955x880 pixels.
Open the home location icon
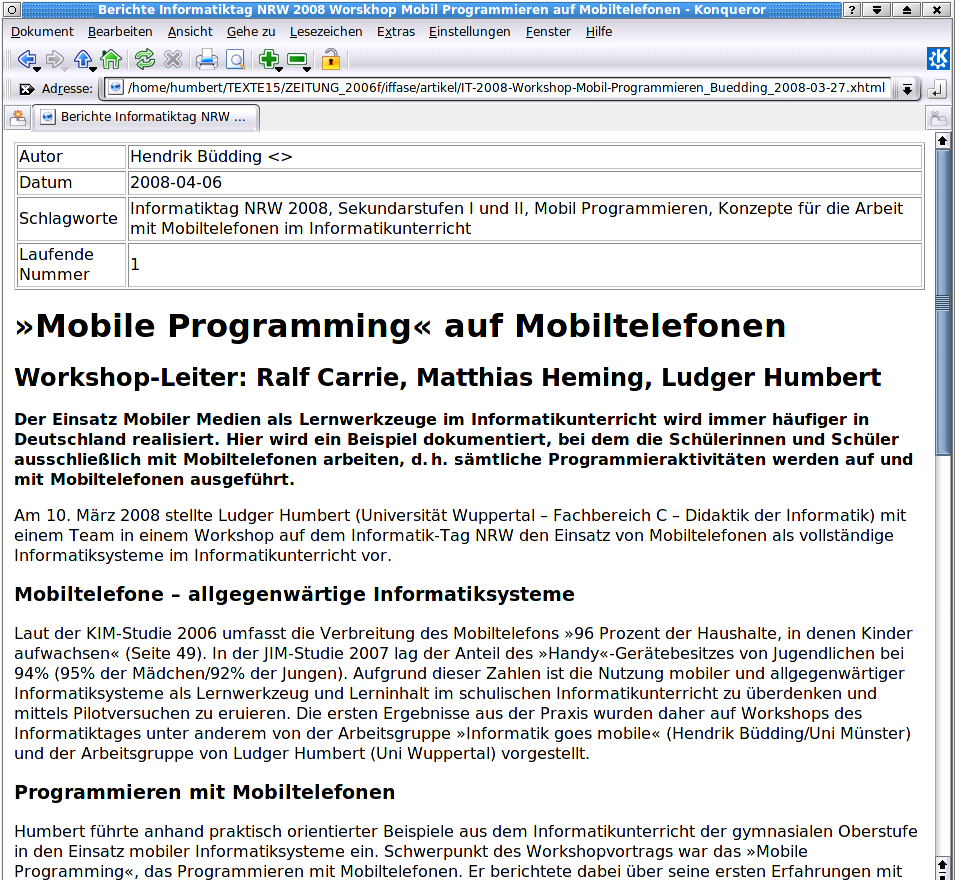[x=111, y=60]
